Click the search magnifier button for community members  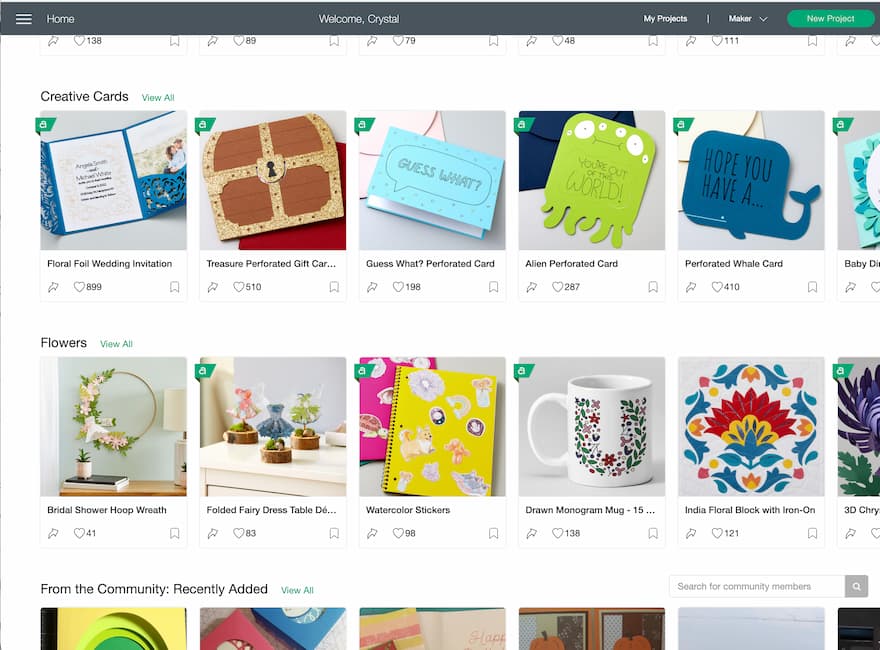pos(856,586)
